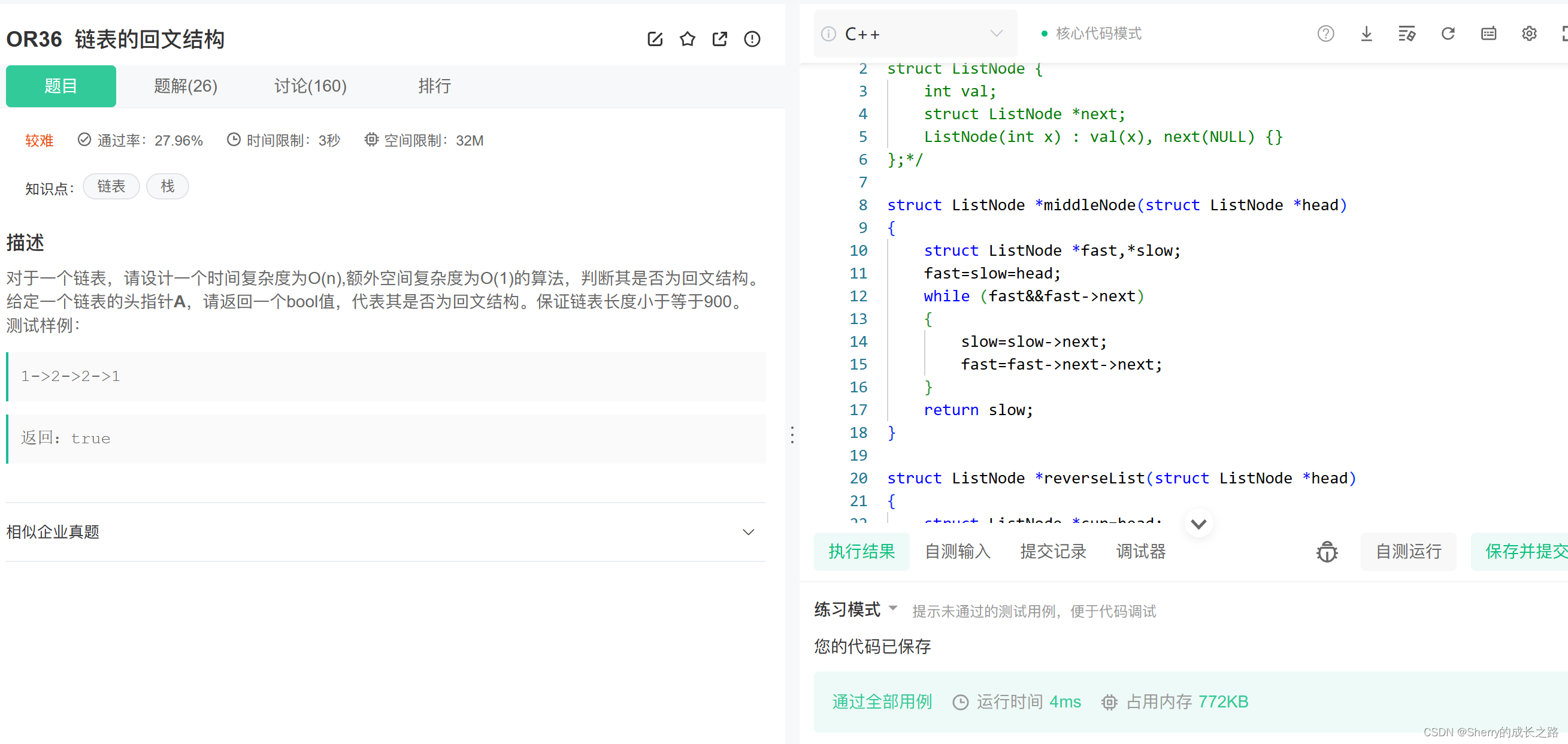Click the run time clock icon

tap(960, 702)
